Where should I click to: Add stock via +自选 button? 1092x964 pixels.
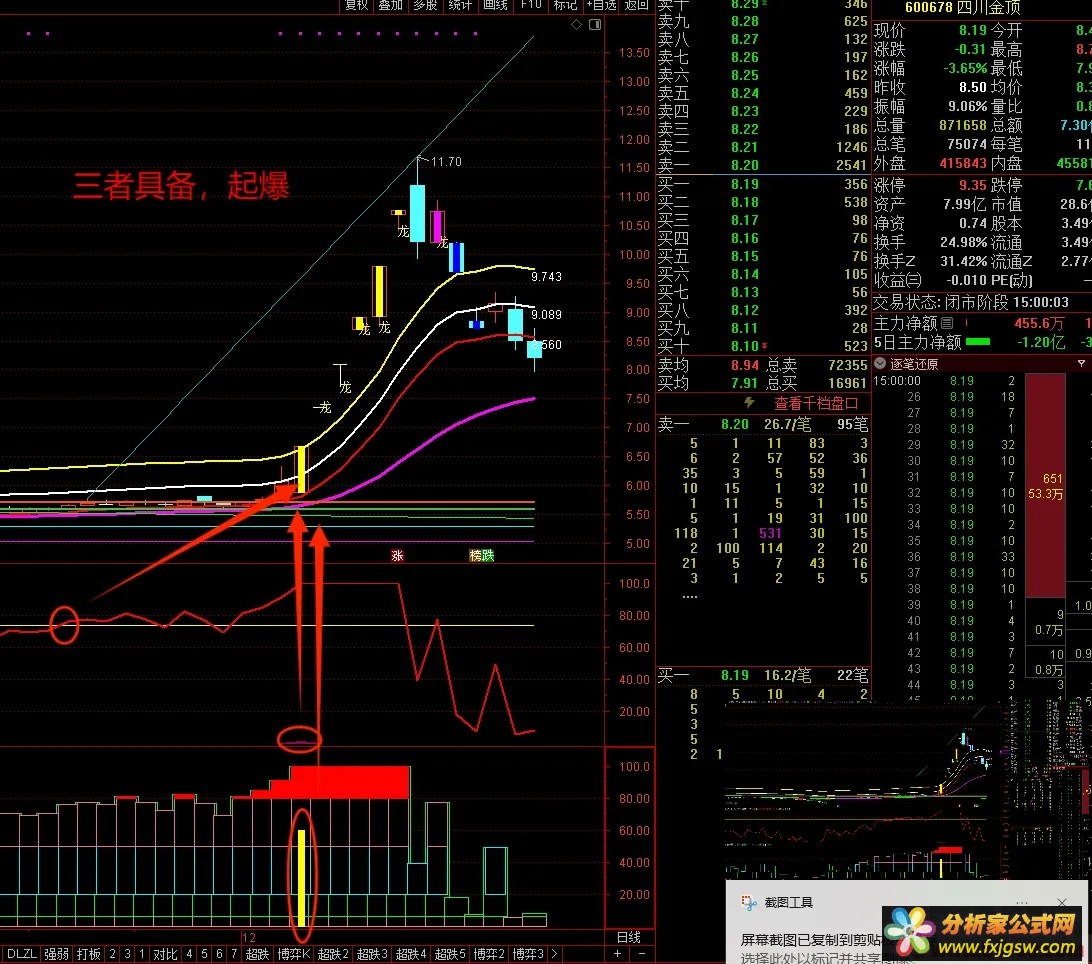(601, 6)
